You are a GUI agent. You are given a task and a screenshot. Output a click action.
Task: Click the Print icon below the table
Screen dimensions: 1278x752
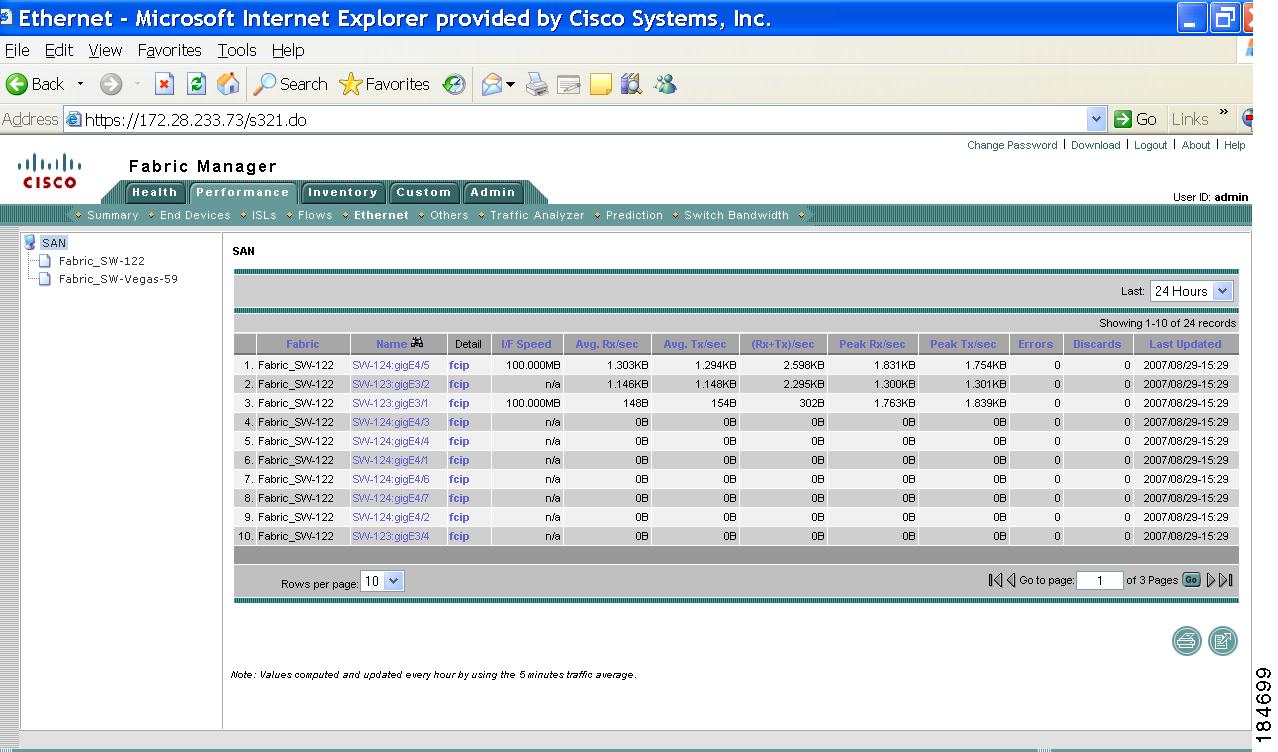(x=1187, y=641)
